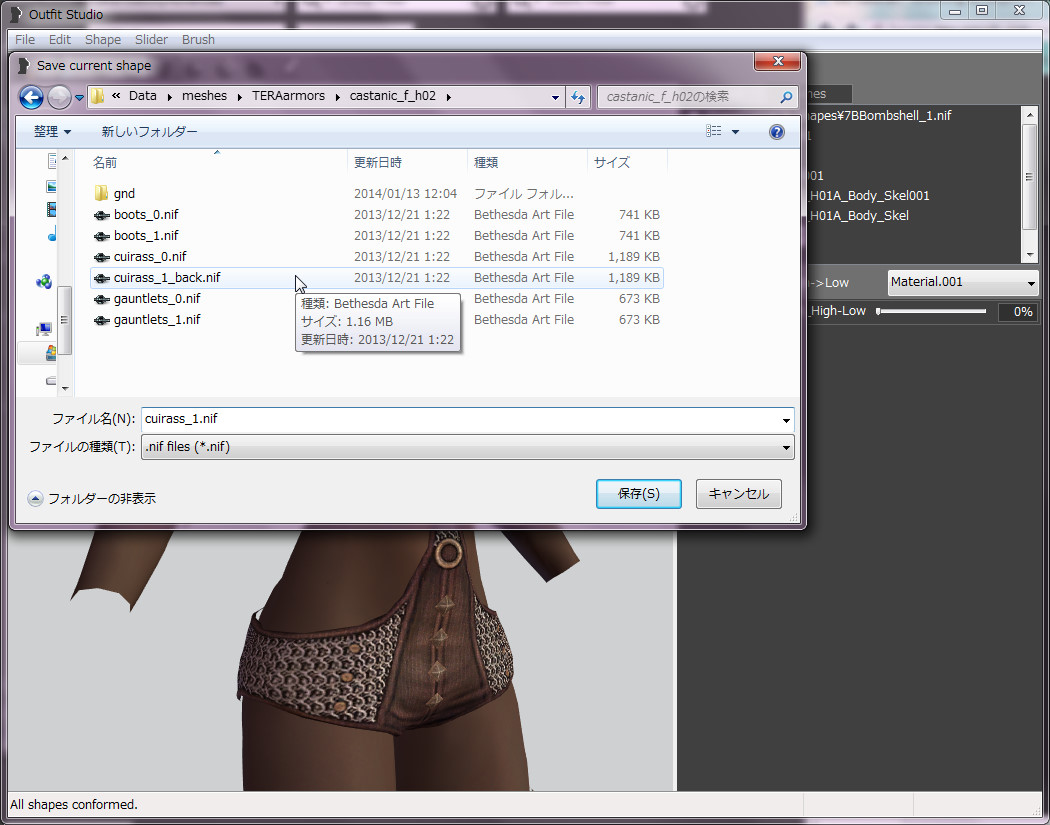This screenshot has height=825, width=1050.
Task: Open the .nif files type combo box
Action: [467, 447]
